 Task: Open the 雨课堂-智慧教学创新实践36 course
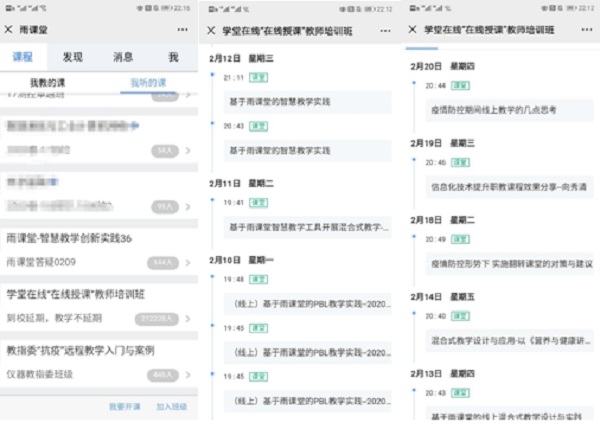point(69,240)
